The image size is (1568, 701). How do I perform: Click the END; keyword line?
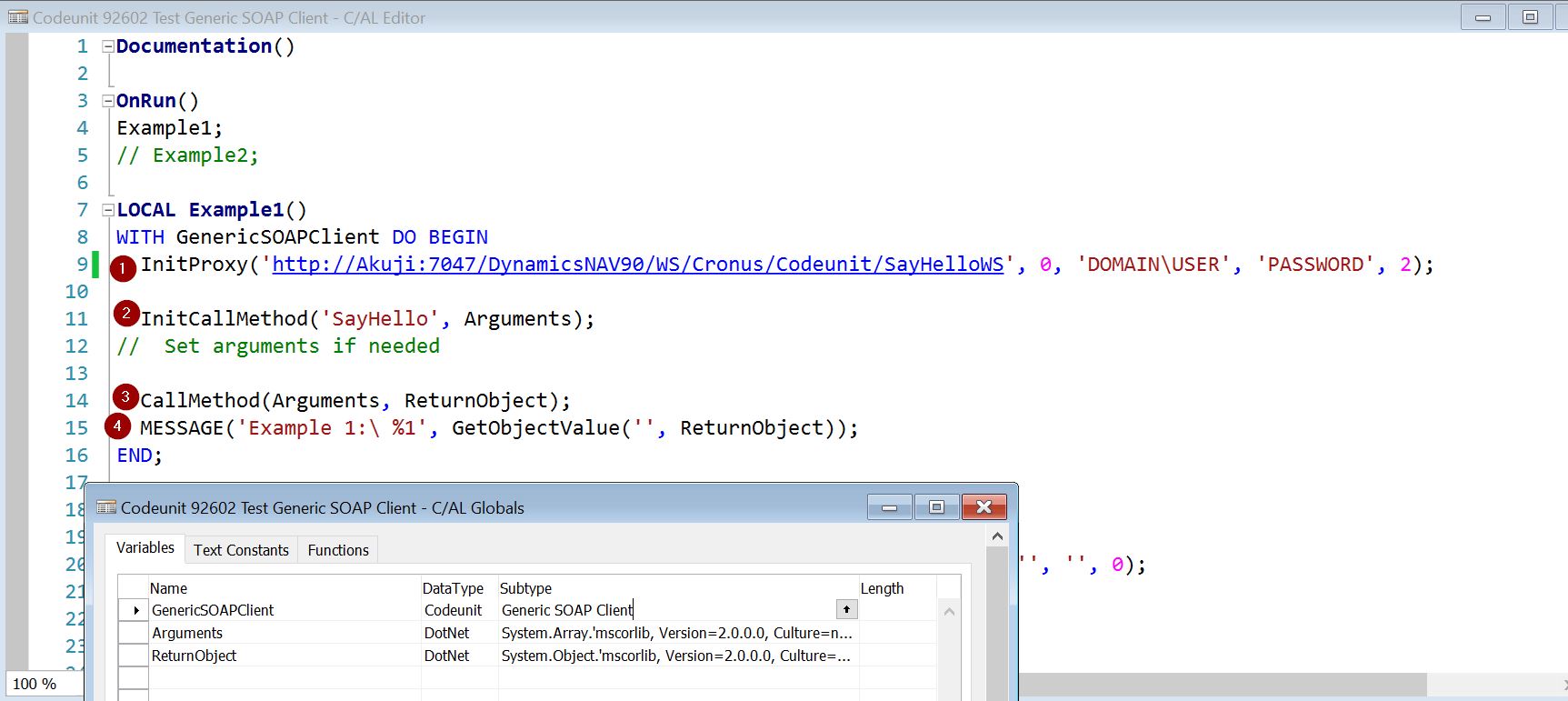(x=139, y=456)
